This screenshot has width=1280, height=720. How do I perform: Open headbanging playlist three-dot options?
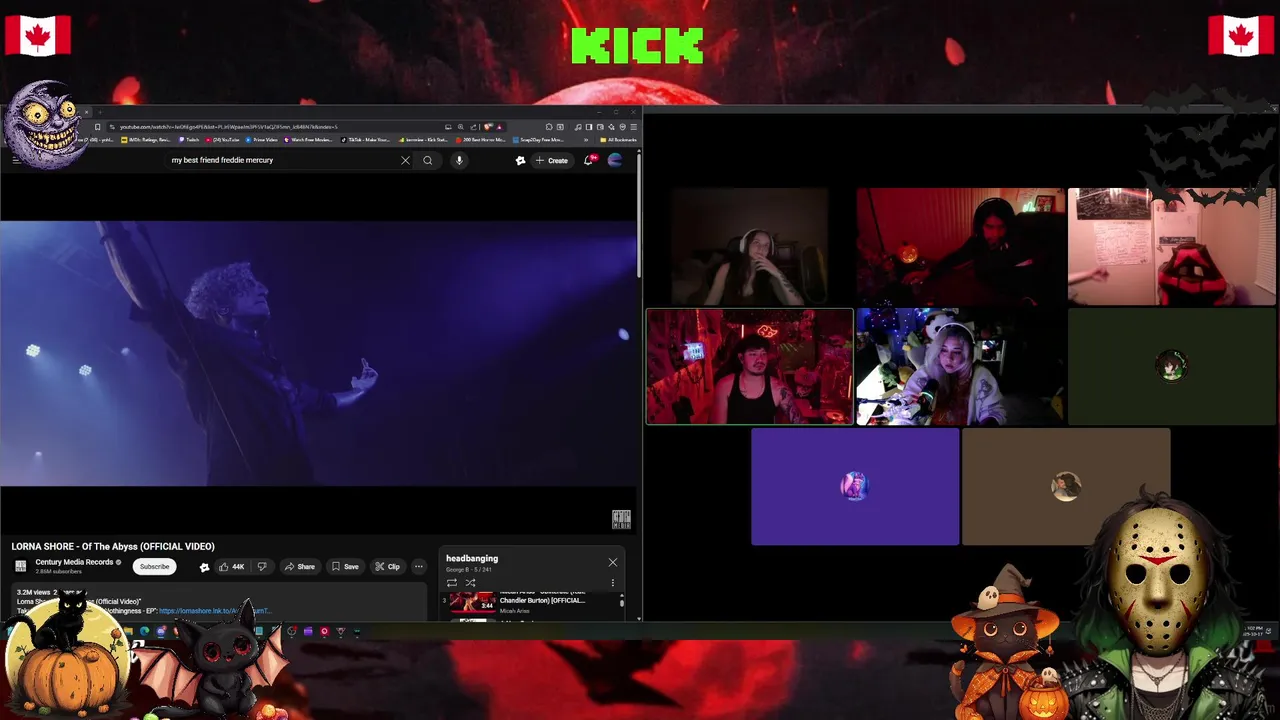tap(613, 583)
